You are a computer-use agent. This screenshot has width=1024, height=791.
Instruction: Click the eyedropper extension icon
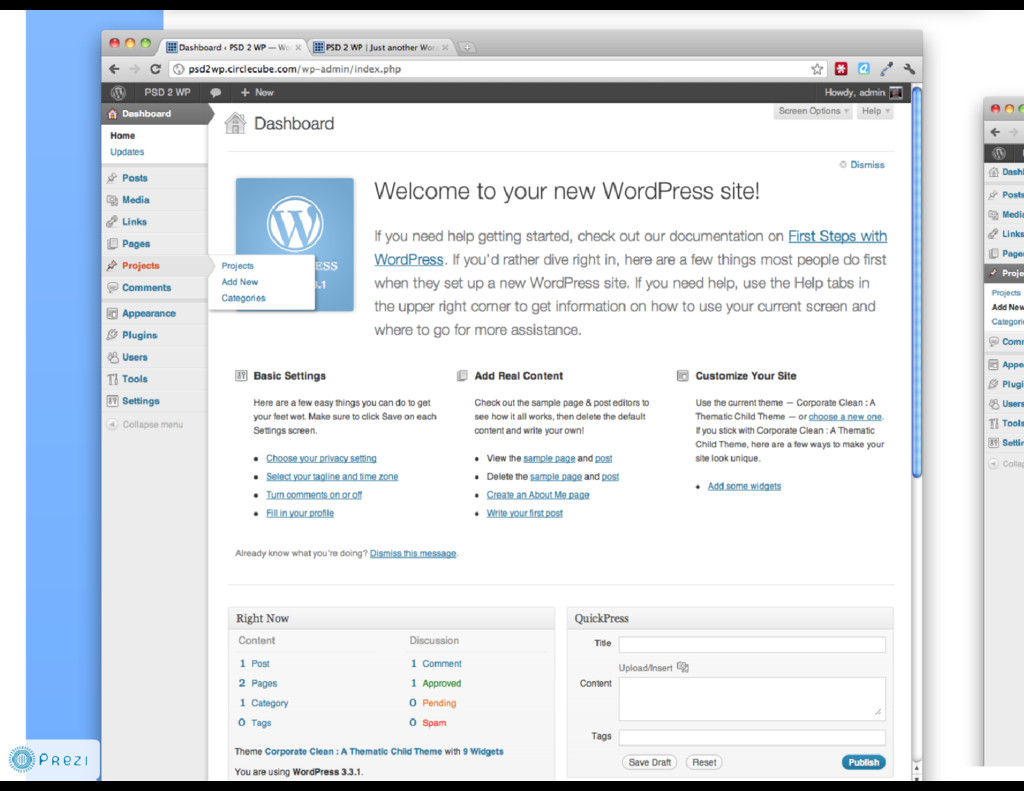[886, 69]
